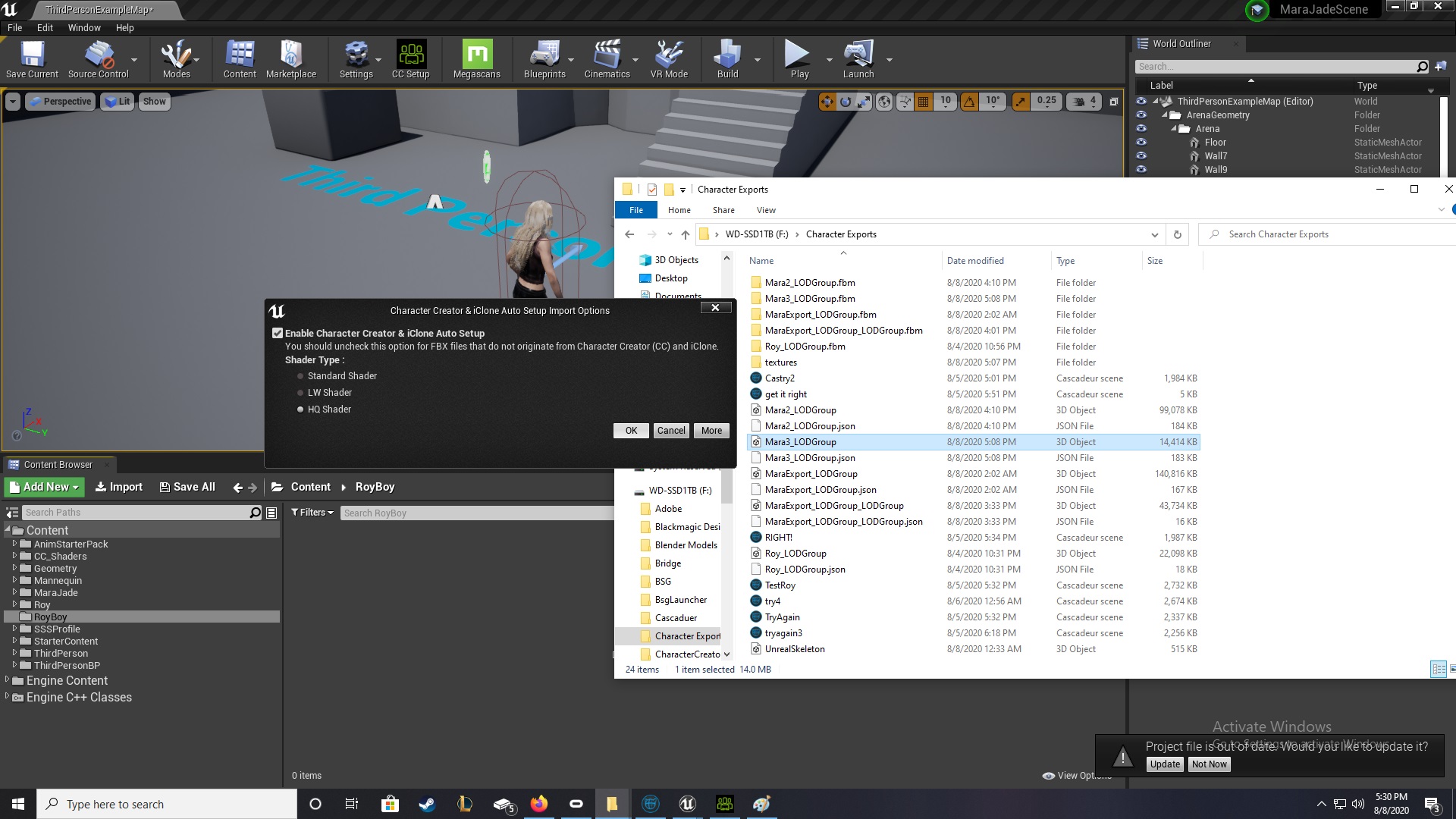Viewport: 1456px width, 819px height.
Task: Select the MaraJade folder in content tree
Action: 55,592
